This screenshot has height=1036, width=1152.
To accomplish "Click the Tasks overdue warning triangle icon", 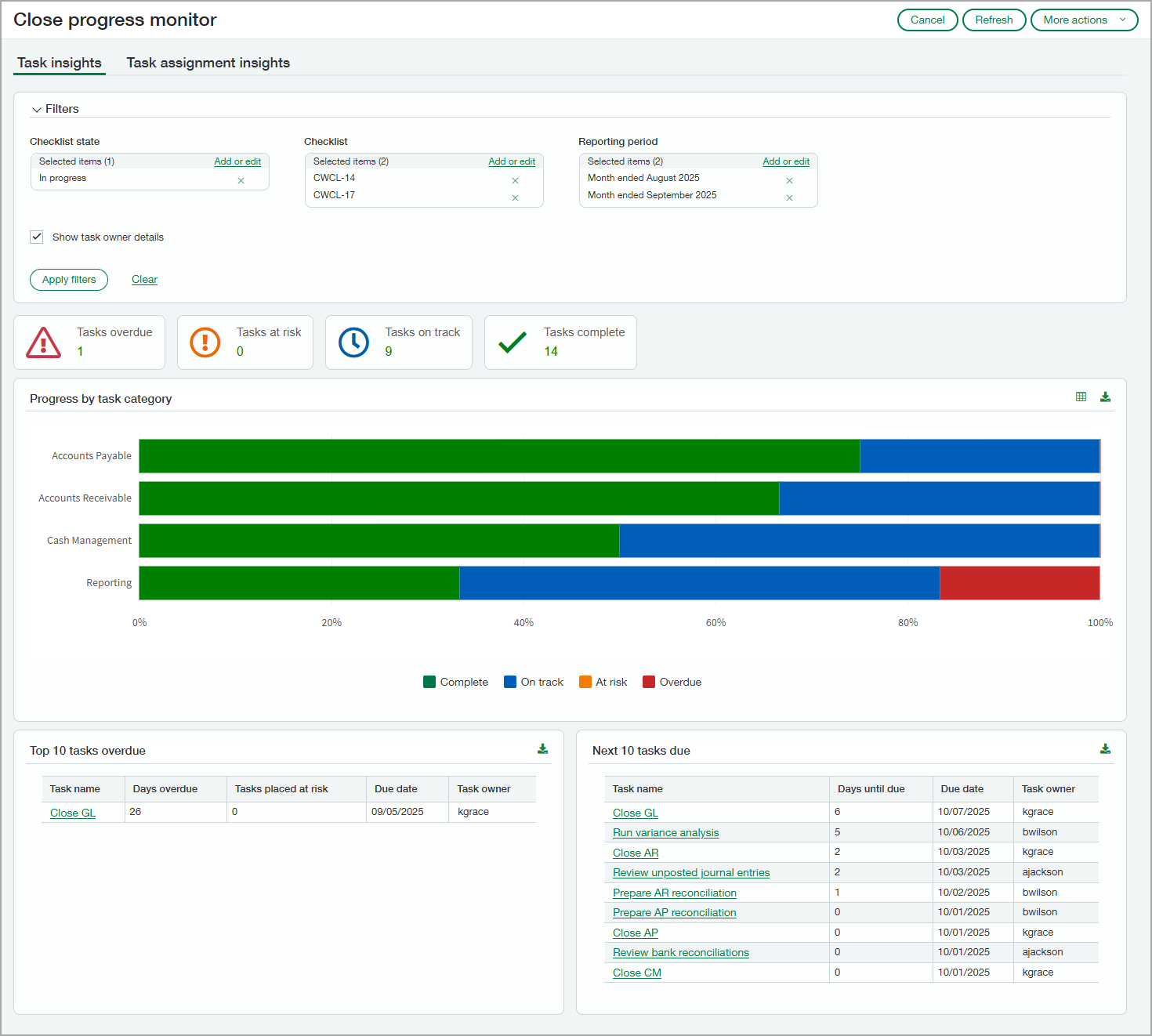I will [43, 342].
